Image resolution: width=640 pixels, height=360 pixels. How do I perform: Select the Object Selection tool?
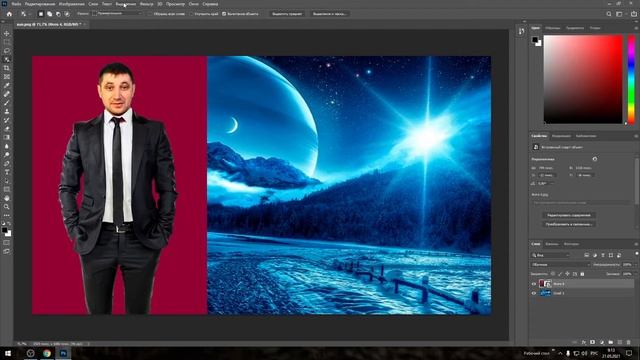7,59
